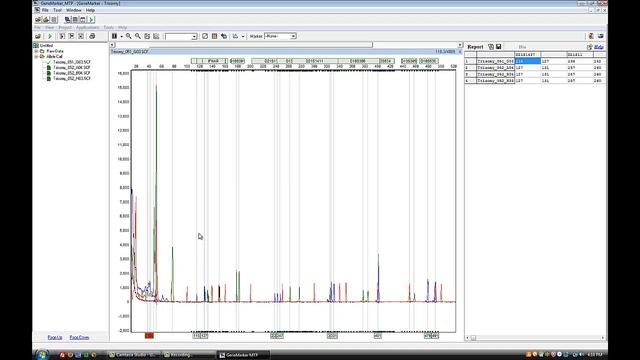Viewport: 640px width, 360px height.
Task: Click the right scroll arrow above the chart
Action: pos(460,45)
